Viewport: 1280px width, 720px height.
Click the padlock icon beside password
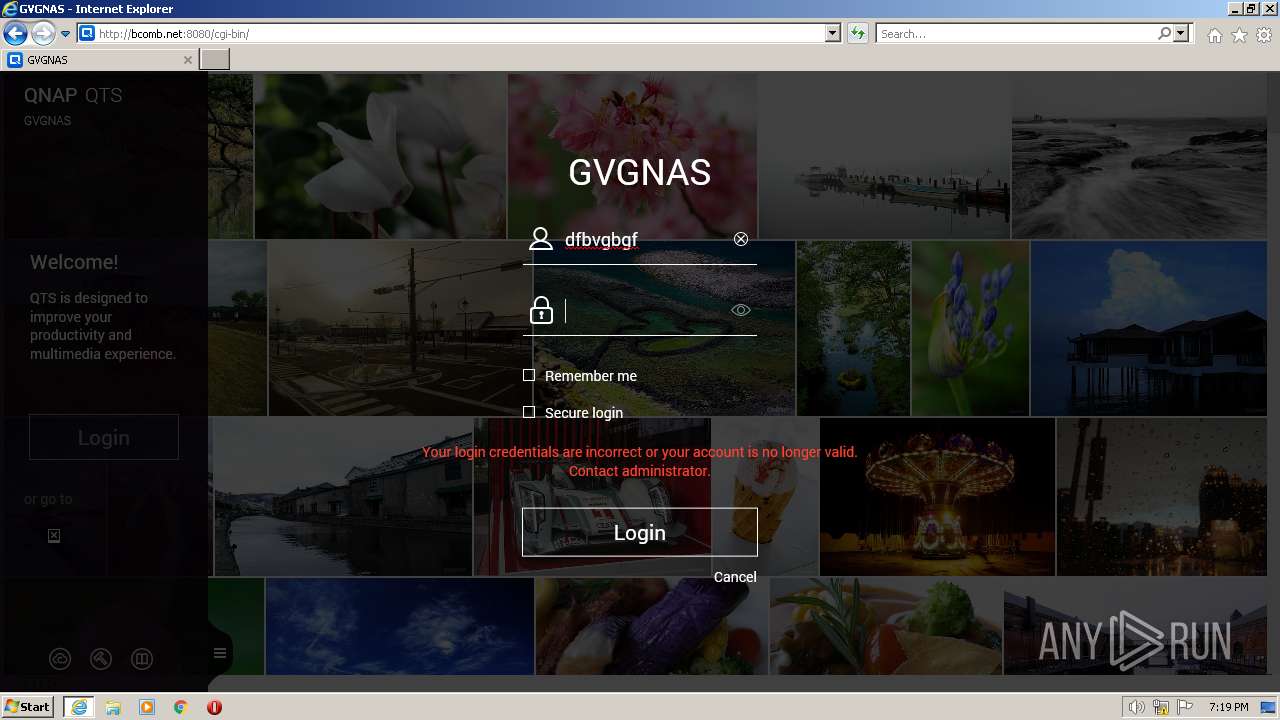click(541, 310)
